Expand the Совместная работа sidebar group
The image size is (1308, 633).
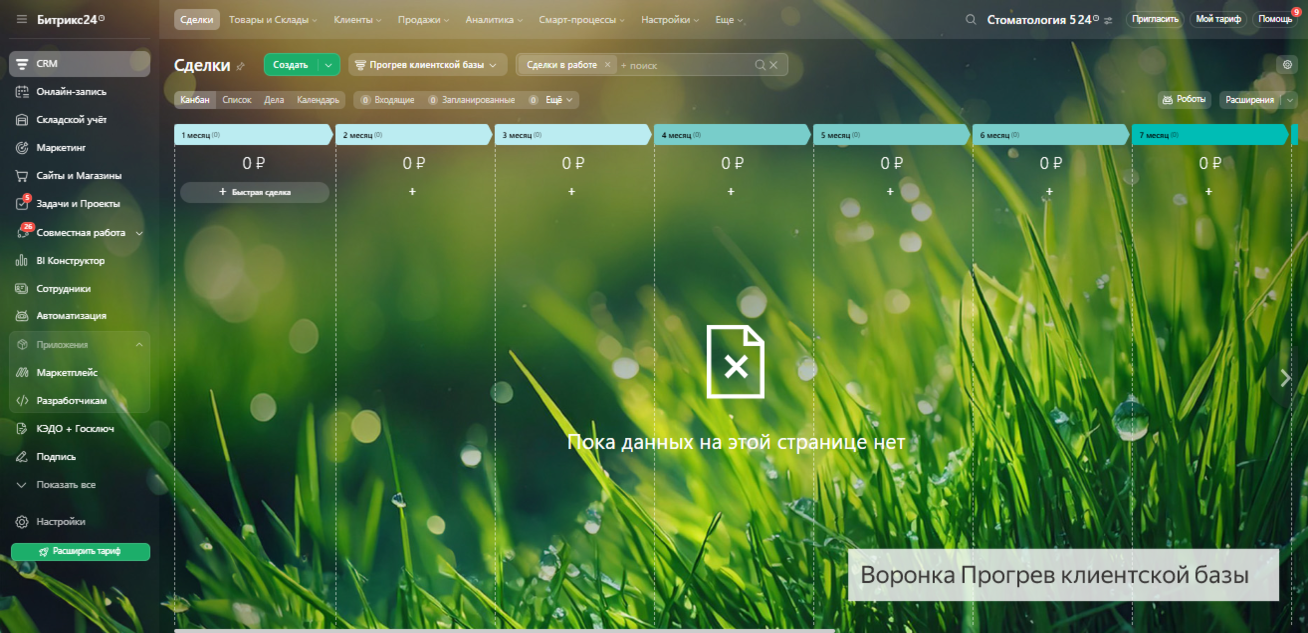(139, 233)
